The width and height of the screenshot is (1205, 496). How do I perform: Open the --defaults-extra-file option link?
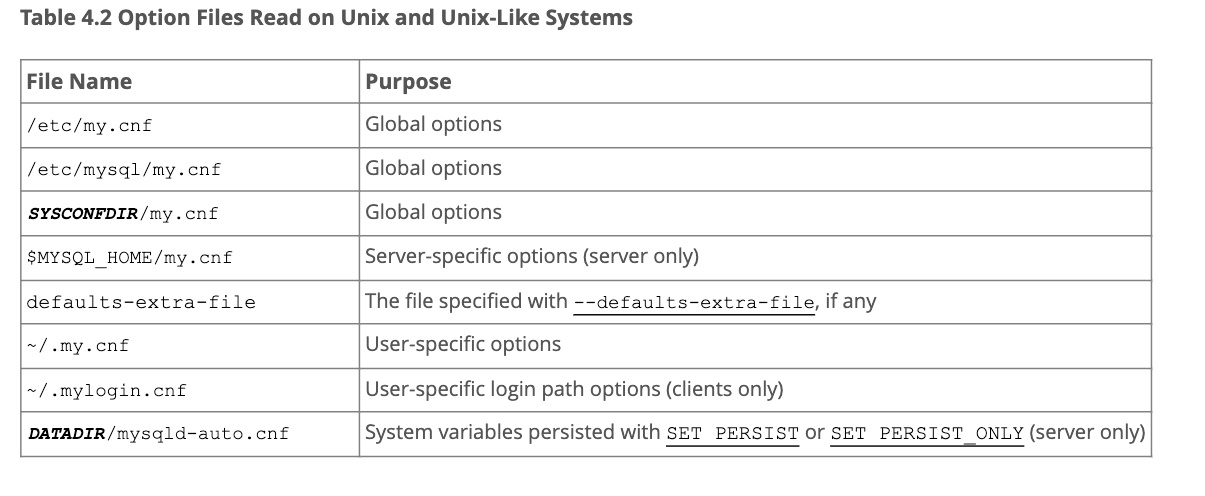coord(693,302)
